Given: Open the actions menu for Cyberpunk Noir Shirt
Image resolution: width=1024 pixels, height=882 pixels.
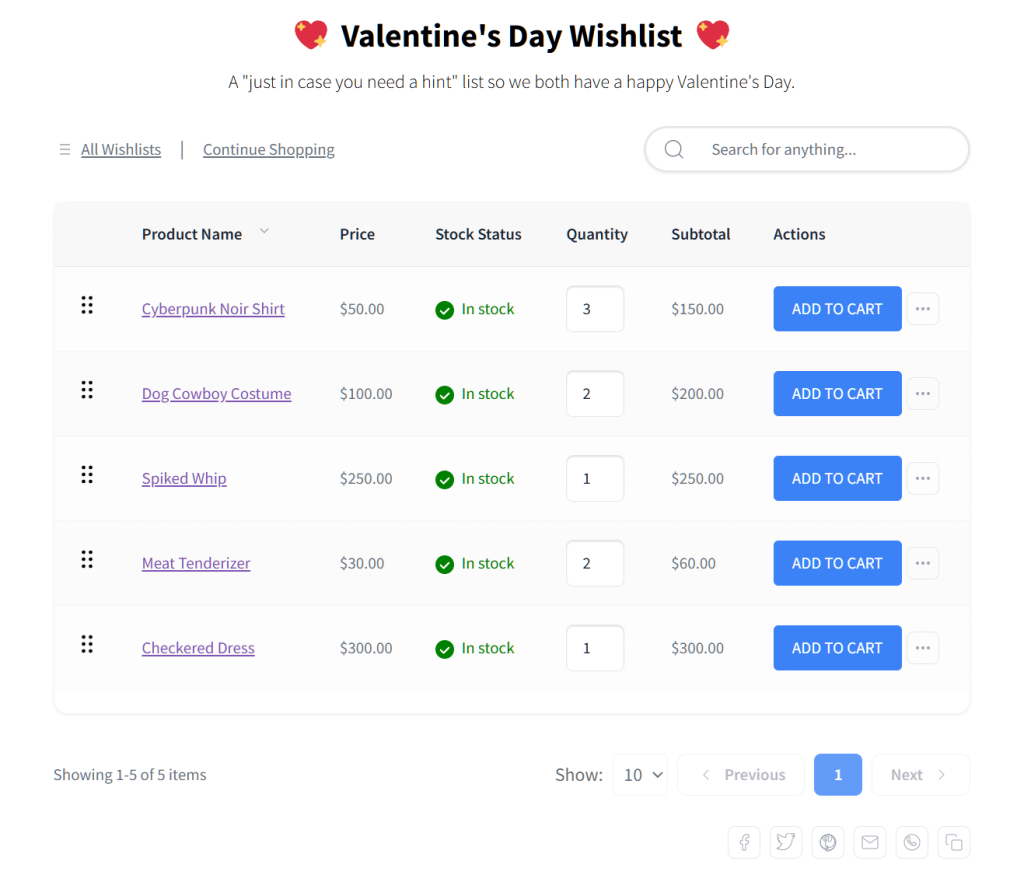Looking at the screenshot, I should point(922,308).
